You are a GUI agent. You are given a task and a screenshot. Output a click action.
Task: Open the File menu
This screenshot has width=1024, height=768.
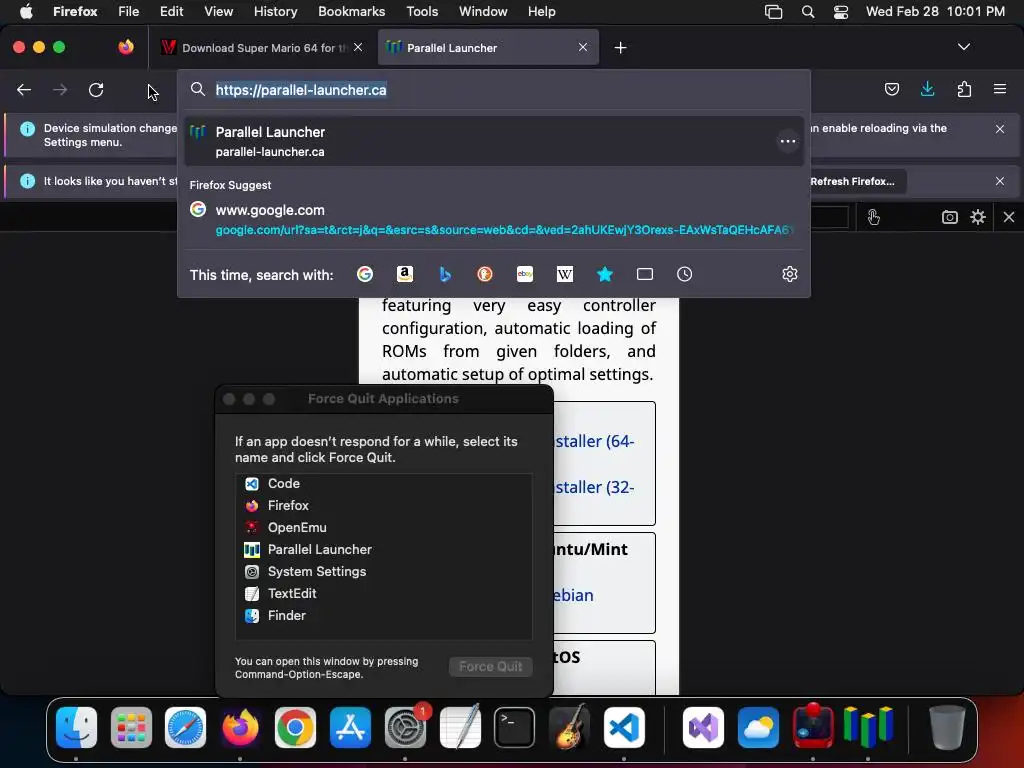(x=128, y=11)
